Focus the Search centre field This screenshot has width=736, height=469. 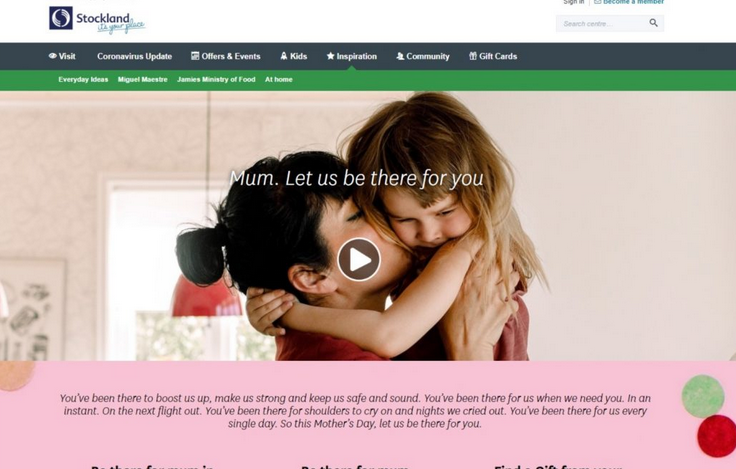610,23
